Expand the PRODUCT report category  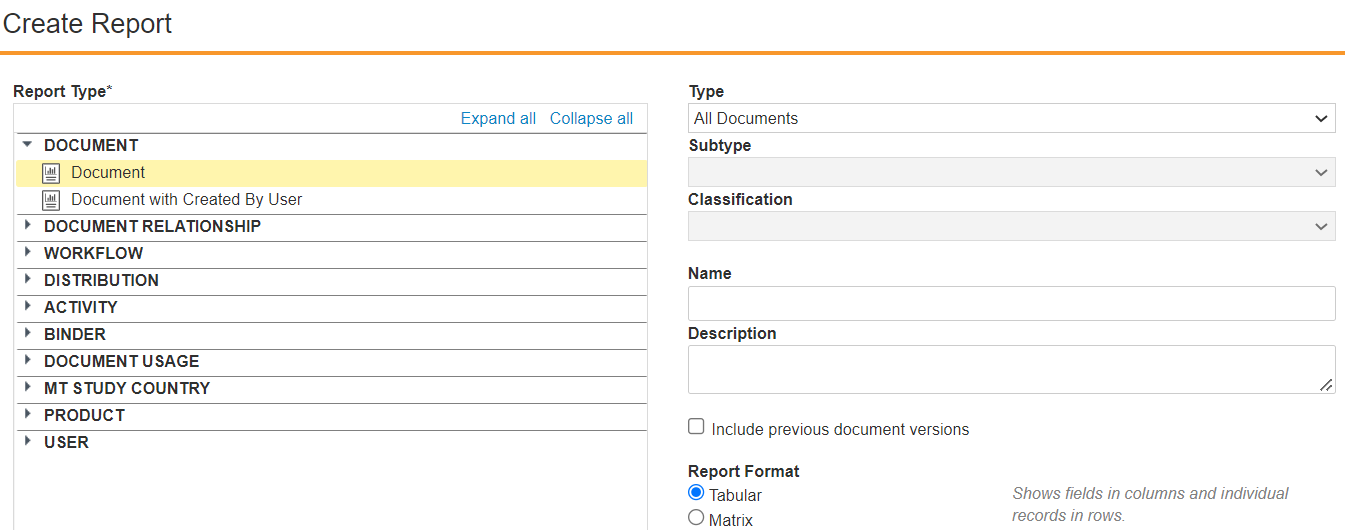pyautogui.click(x=28, y=415)
